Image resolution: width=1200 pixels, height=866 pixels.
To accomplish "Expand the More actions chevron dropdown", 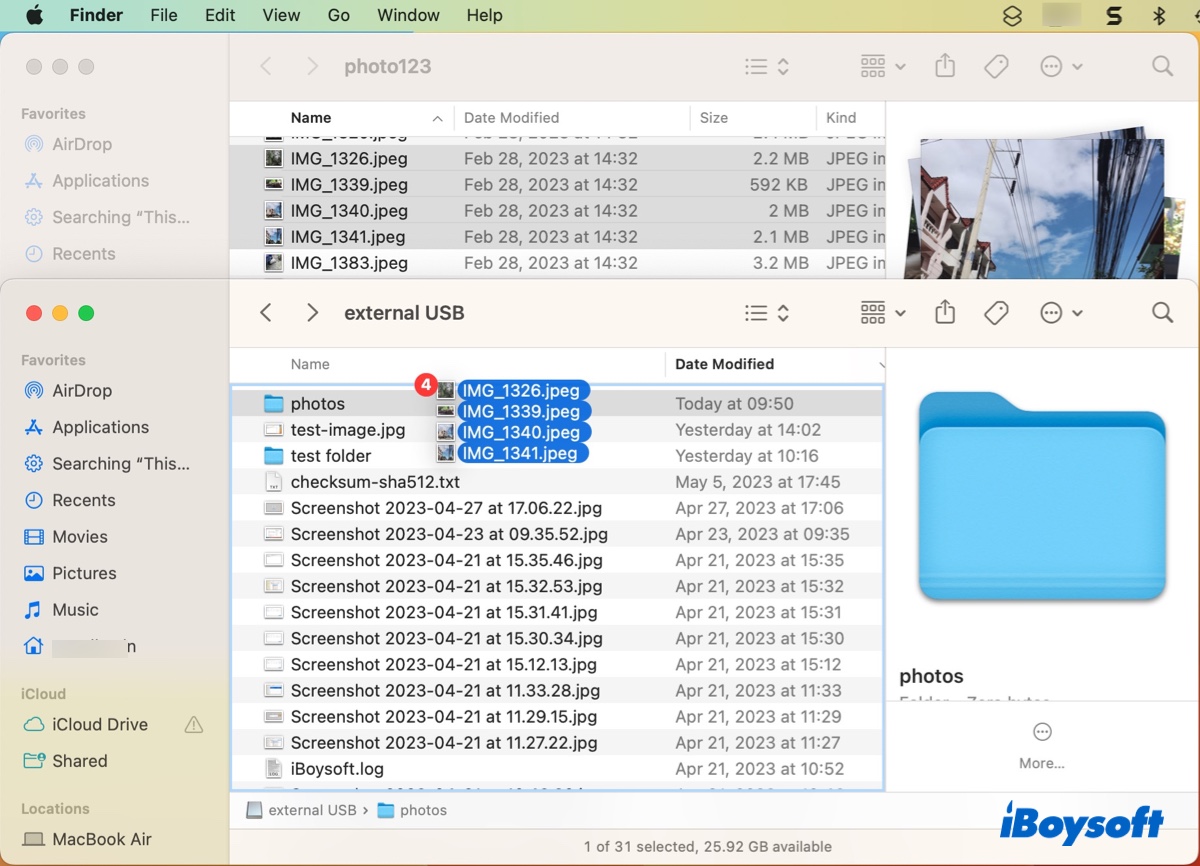I will click(1078, 313).
